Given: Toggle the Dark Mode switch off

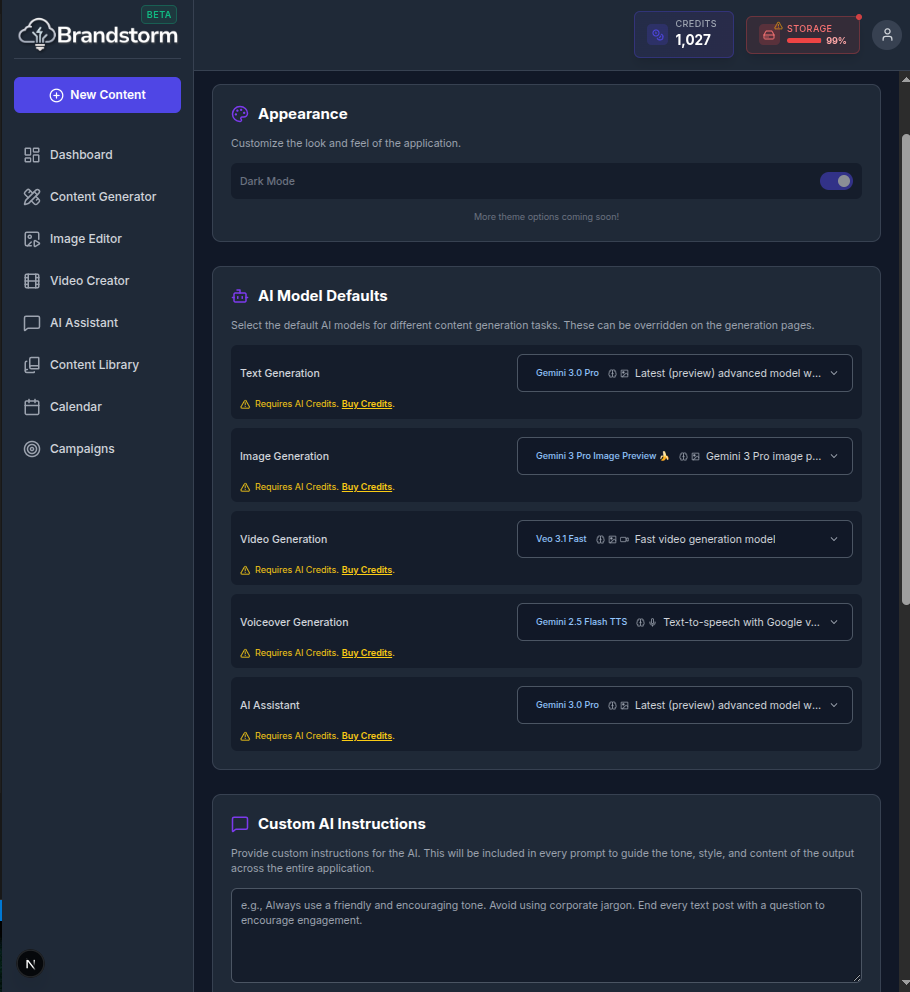Looking at the screenshot, I should point(836,181).
